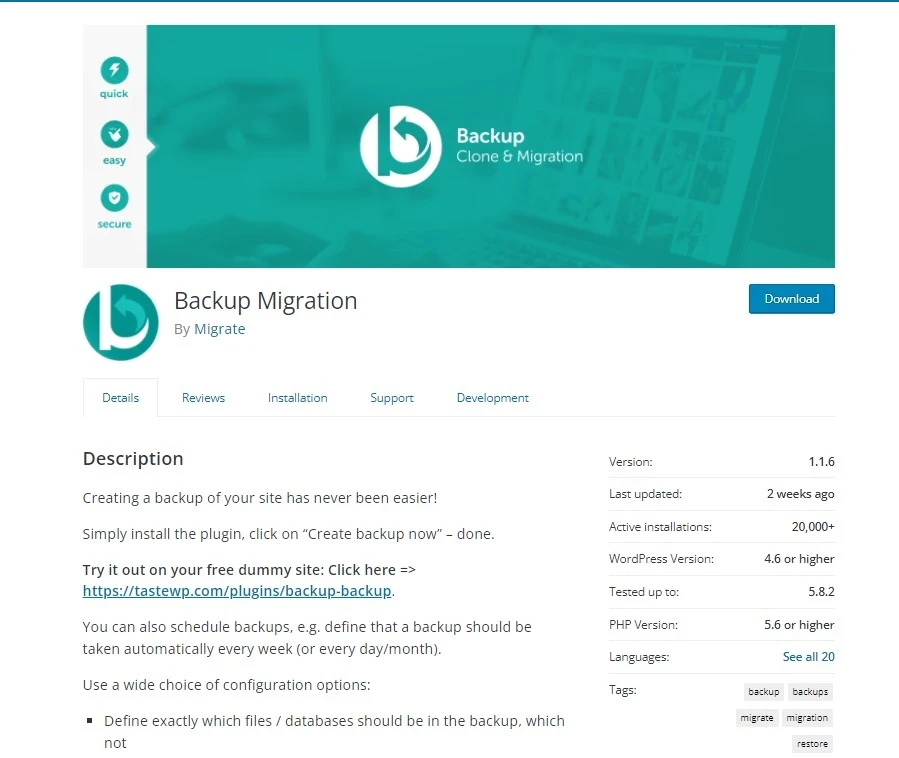
Task: View the Development tab
Action: point(492,397)
